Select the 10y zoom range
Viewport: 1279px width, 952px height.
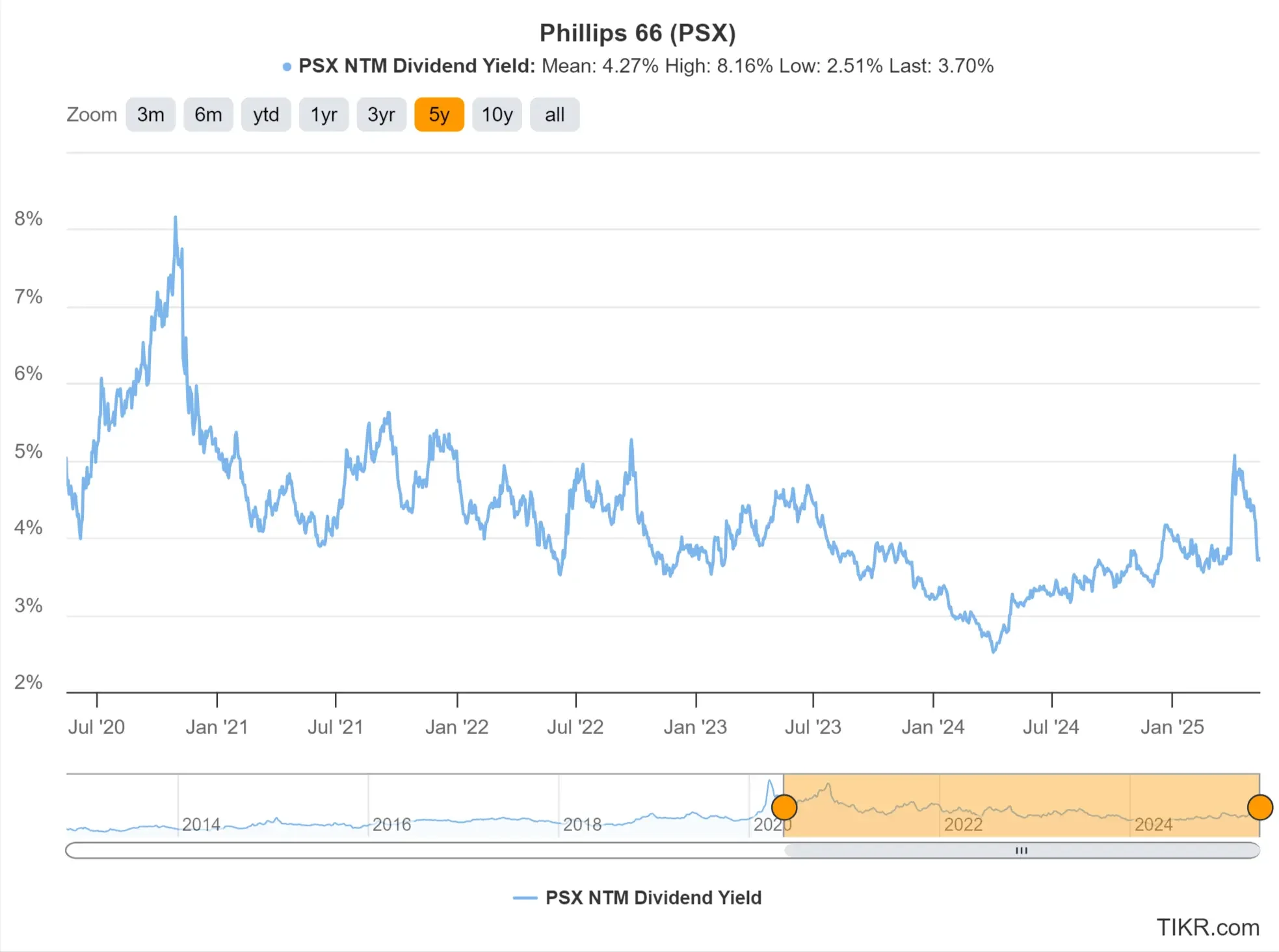click(497, 114)
